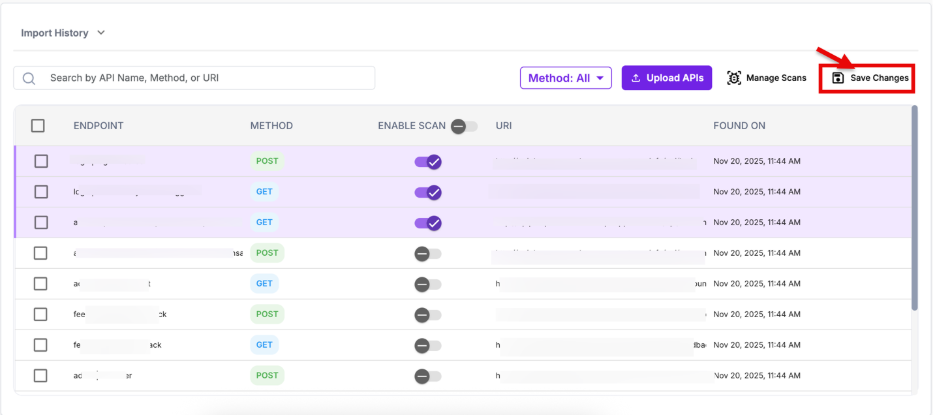Enable scan on POST row ending 'nsa'
Image resolution: width=936 pixels, height=415 pixels.
click(x=428, y=254)
